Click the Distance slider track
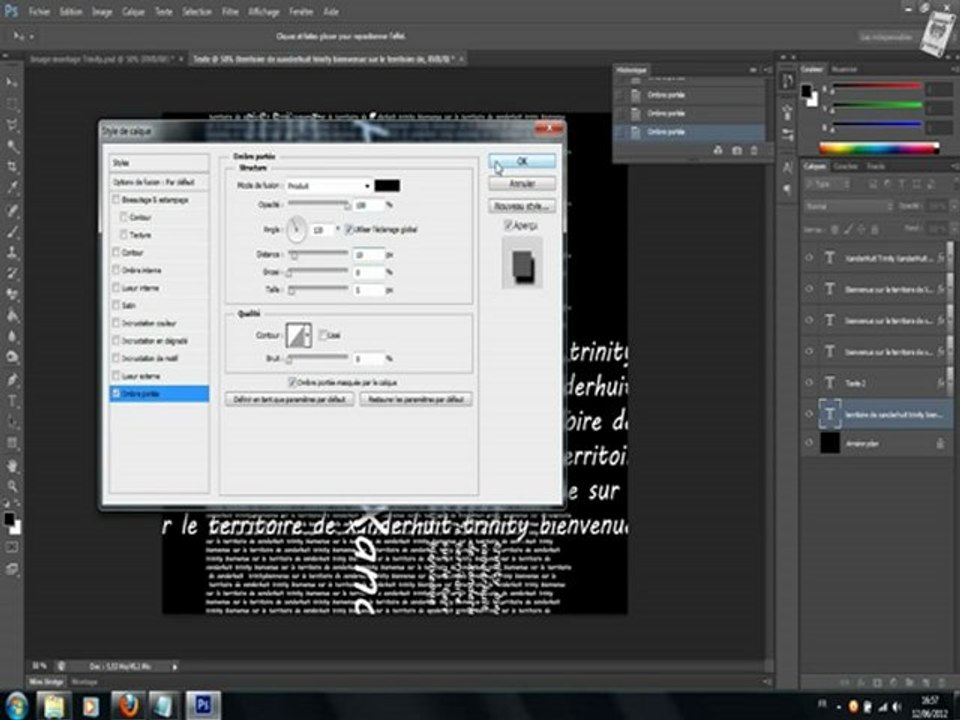This screenshot has width=960, height=720. [318, 253]
